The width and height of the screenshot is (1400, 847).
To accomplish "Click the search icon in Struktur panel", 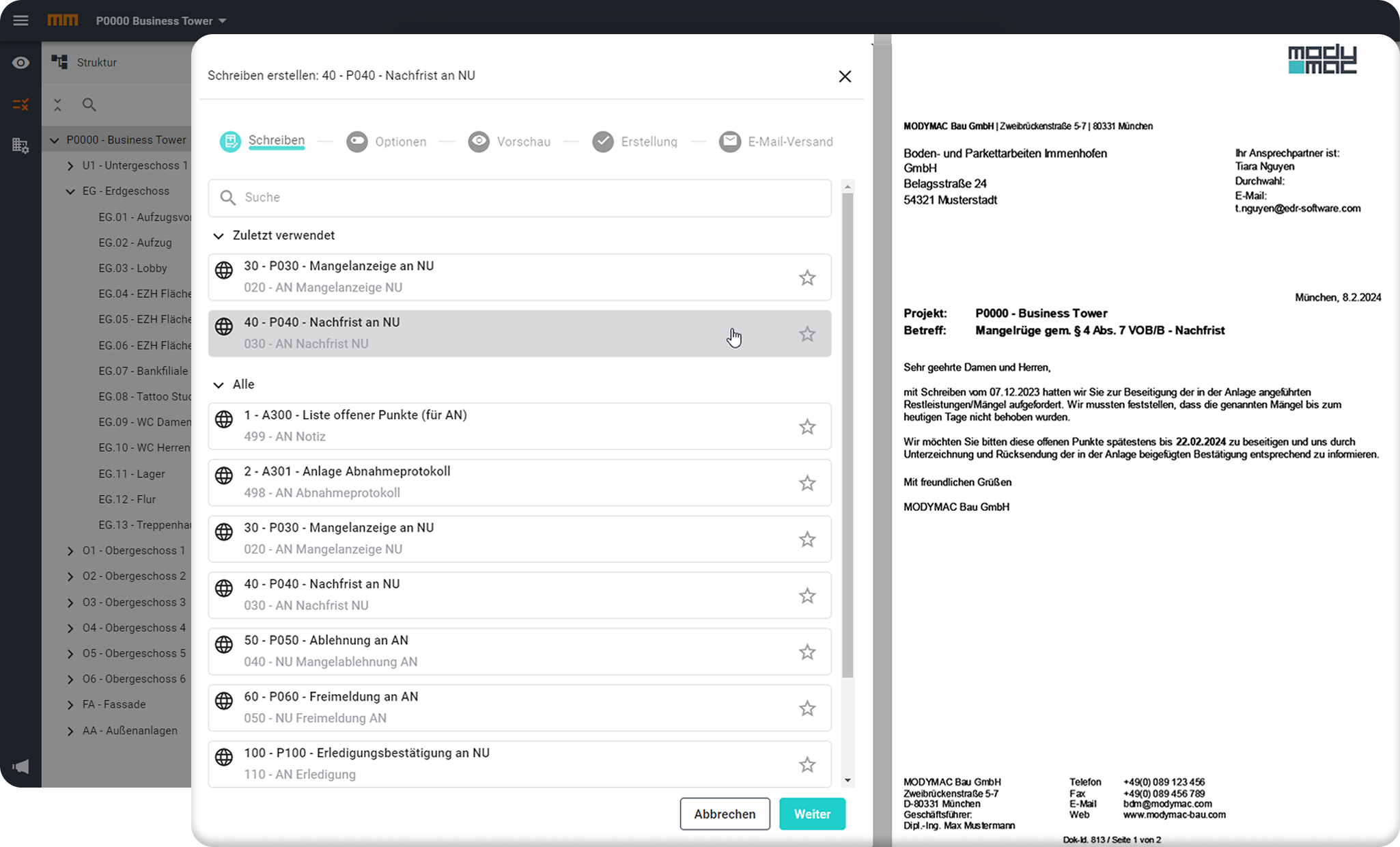I will (89, 105).
